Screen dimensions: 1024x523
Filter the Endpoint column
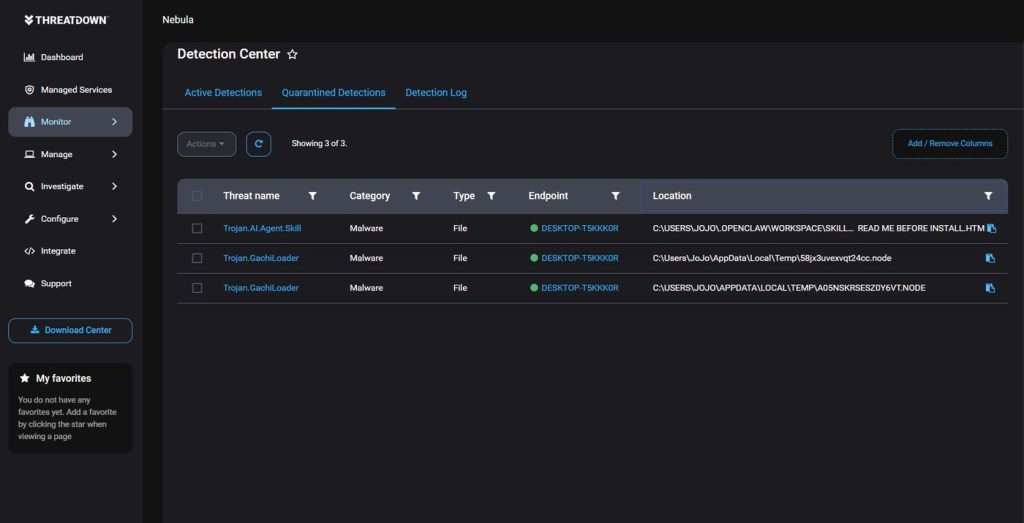coord(615,196)
